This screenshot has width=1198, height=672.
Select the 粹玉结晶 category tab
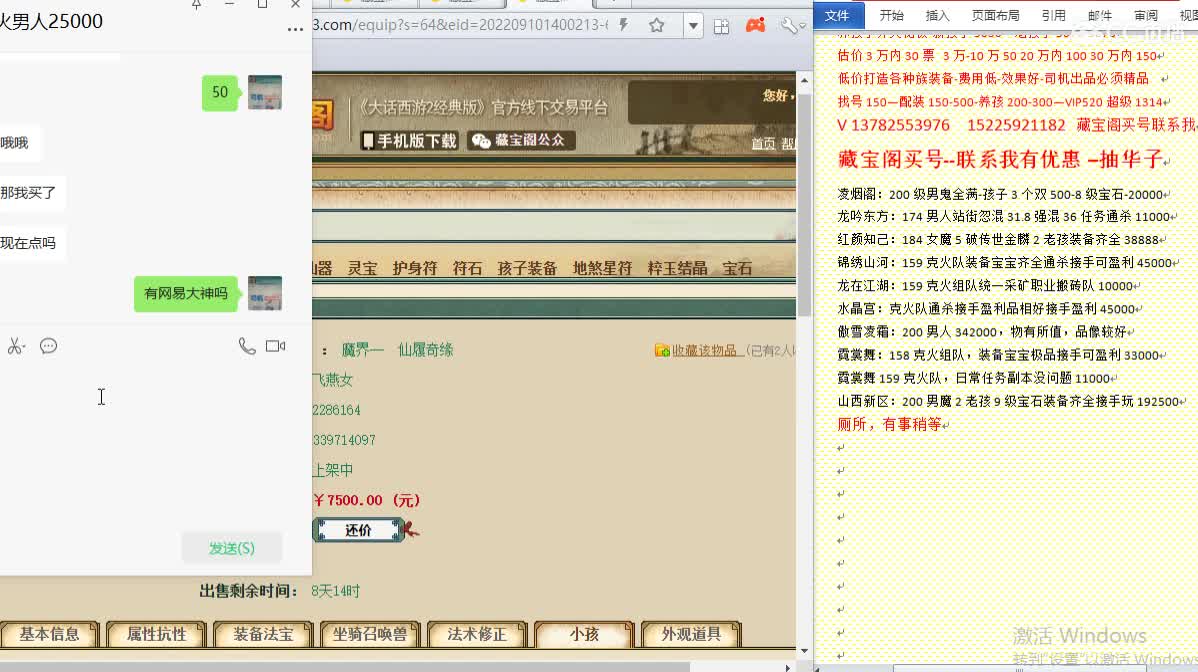677,268
